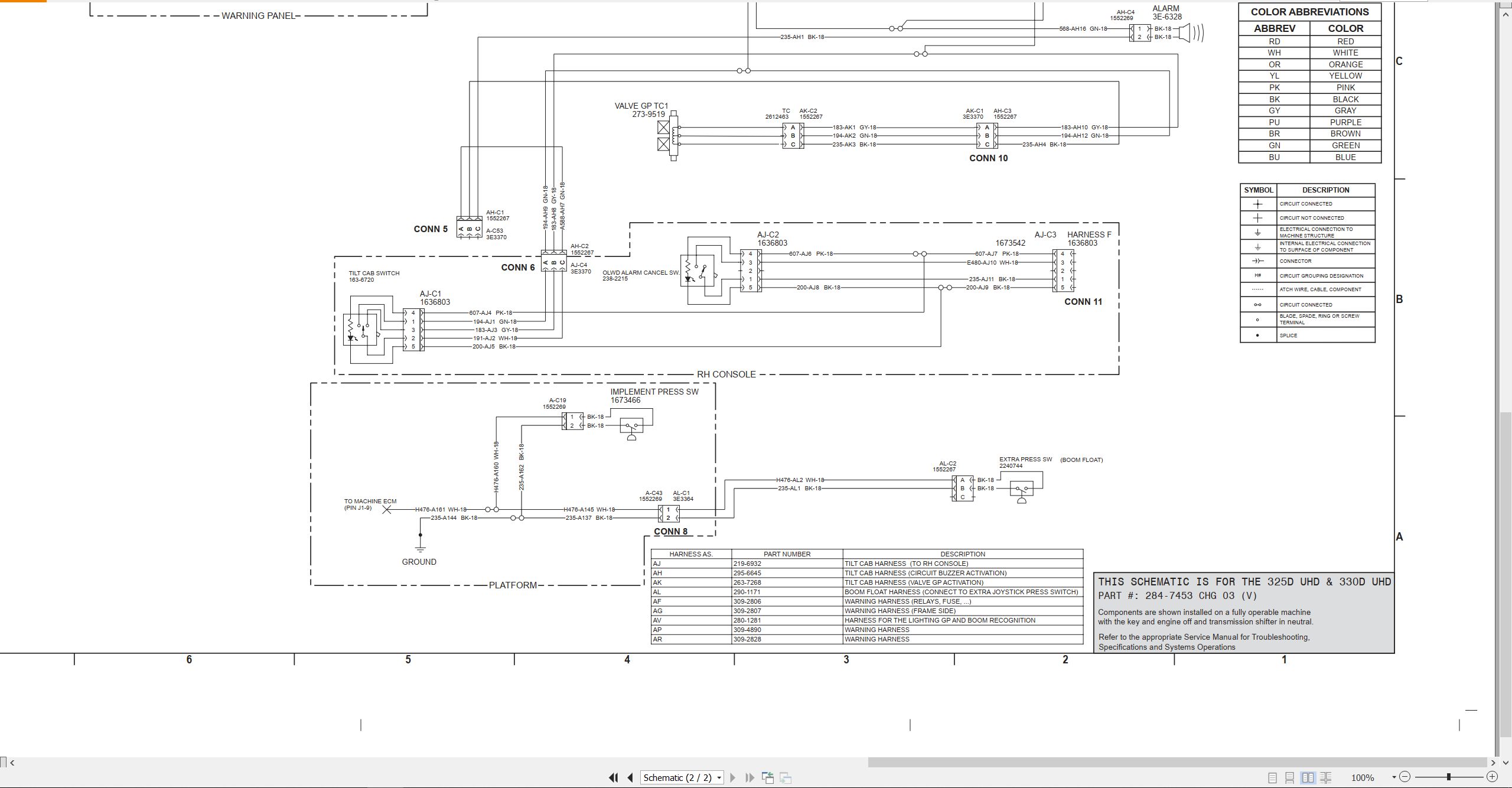Click the TO MACHINE ECM label
Viewport: 1512px width, 788px height.
370,502
